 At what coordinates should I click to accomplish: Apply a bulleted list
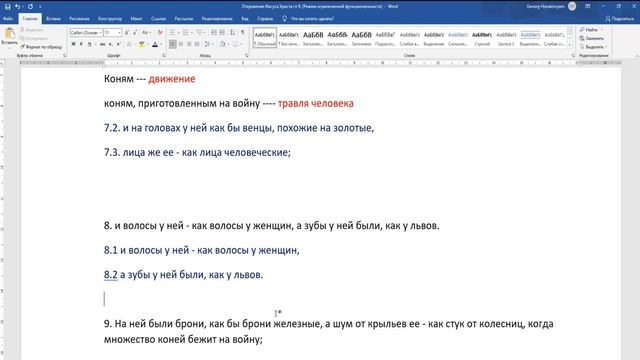[x=174, y=33]
